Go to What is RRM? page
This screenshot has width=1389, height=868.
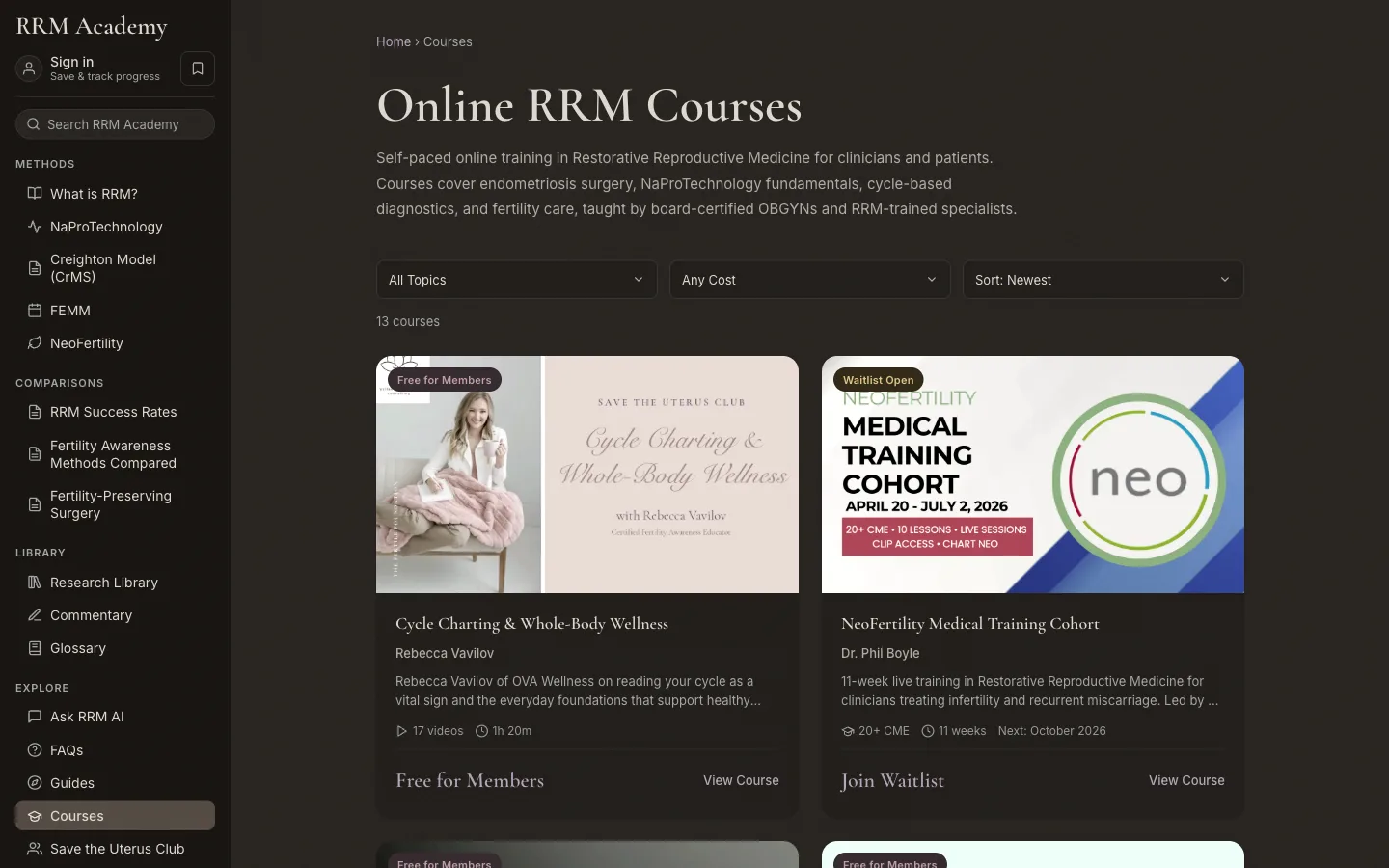coord(115,194)
